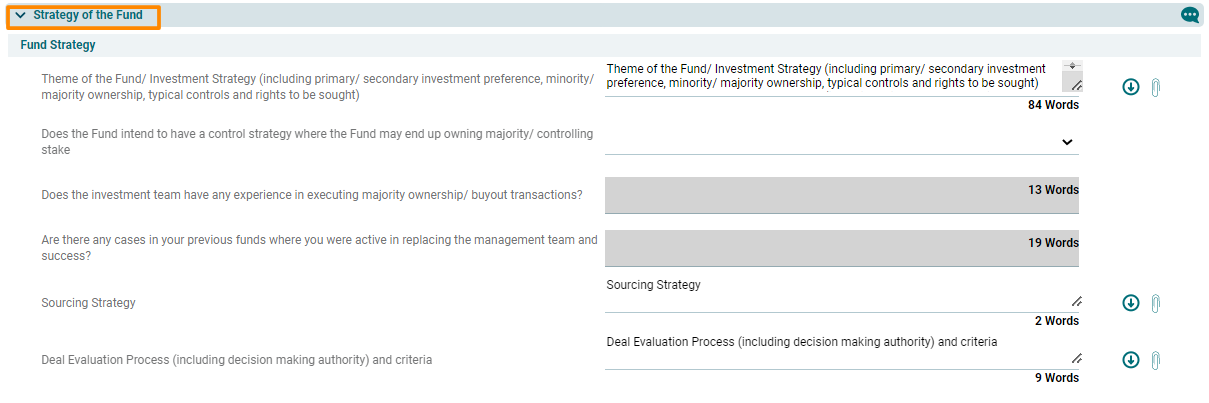Click the Fund Strategy subsection header
The height and width of the screenshot is (403, 1209).
coord(58,45)
